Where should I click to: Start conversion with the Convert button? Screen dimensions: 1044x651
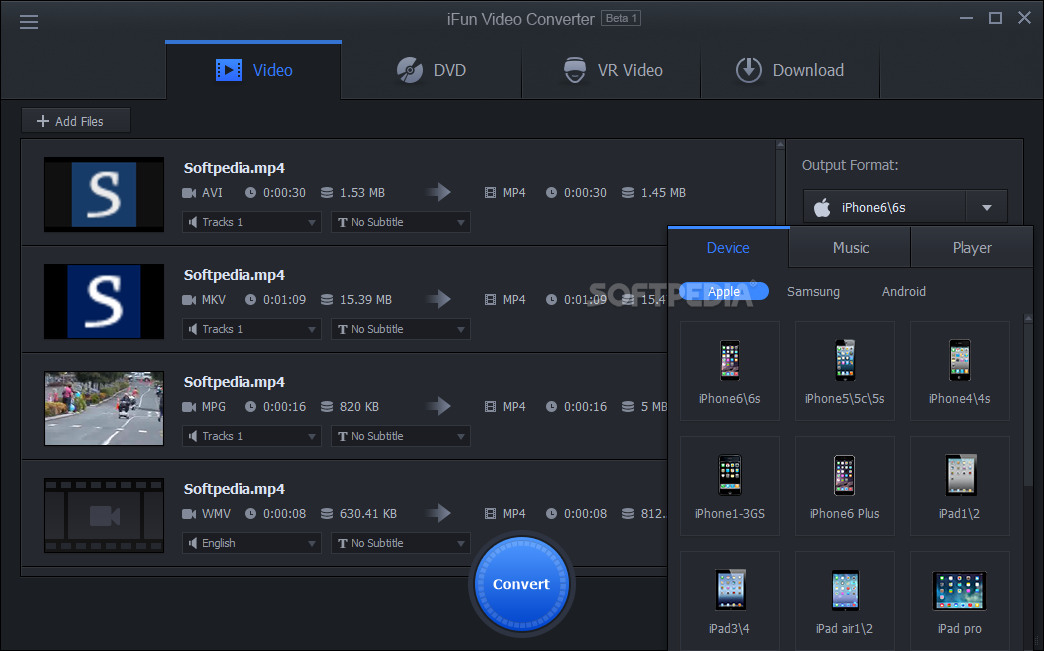point(521,584)
